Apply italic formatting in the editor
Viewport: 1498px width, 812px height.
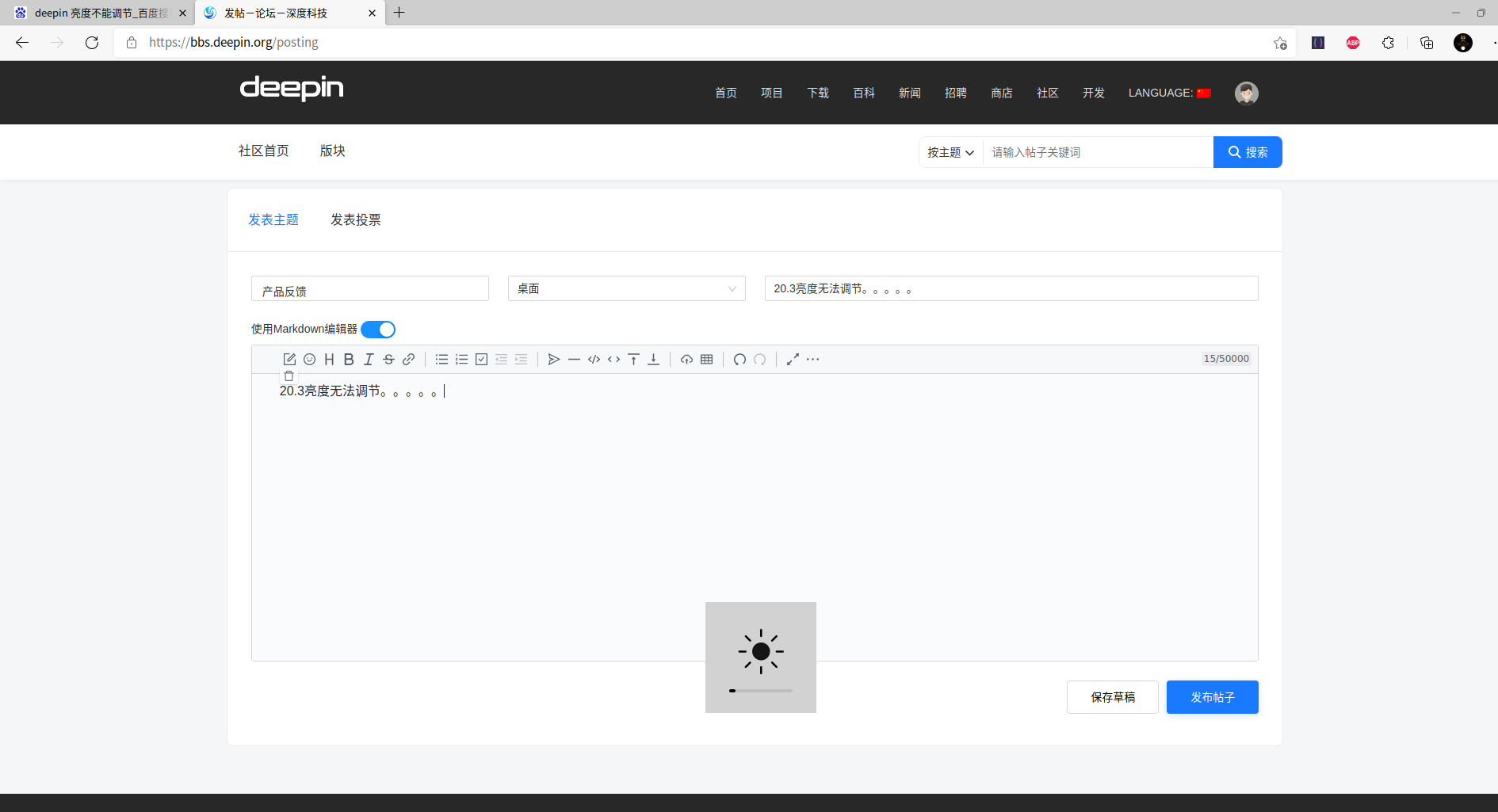click(369, 360)
